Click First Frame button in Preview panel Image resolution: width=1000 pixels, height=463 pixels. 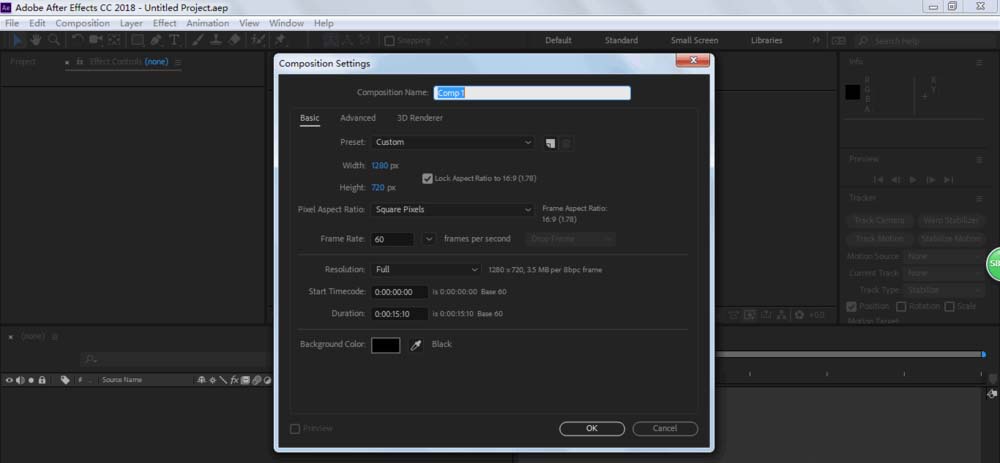tap(878, 180)
